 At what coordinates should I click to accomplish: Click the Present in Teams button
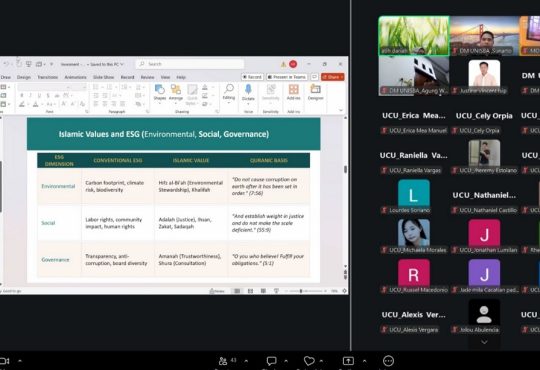point(287,77)
